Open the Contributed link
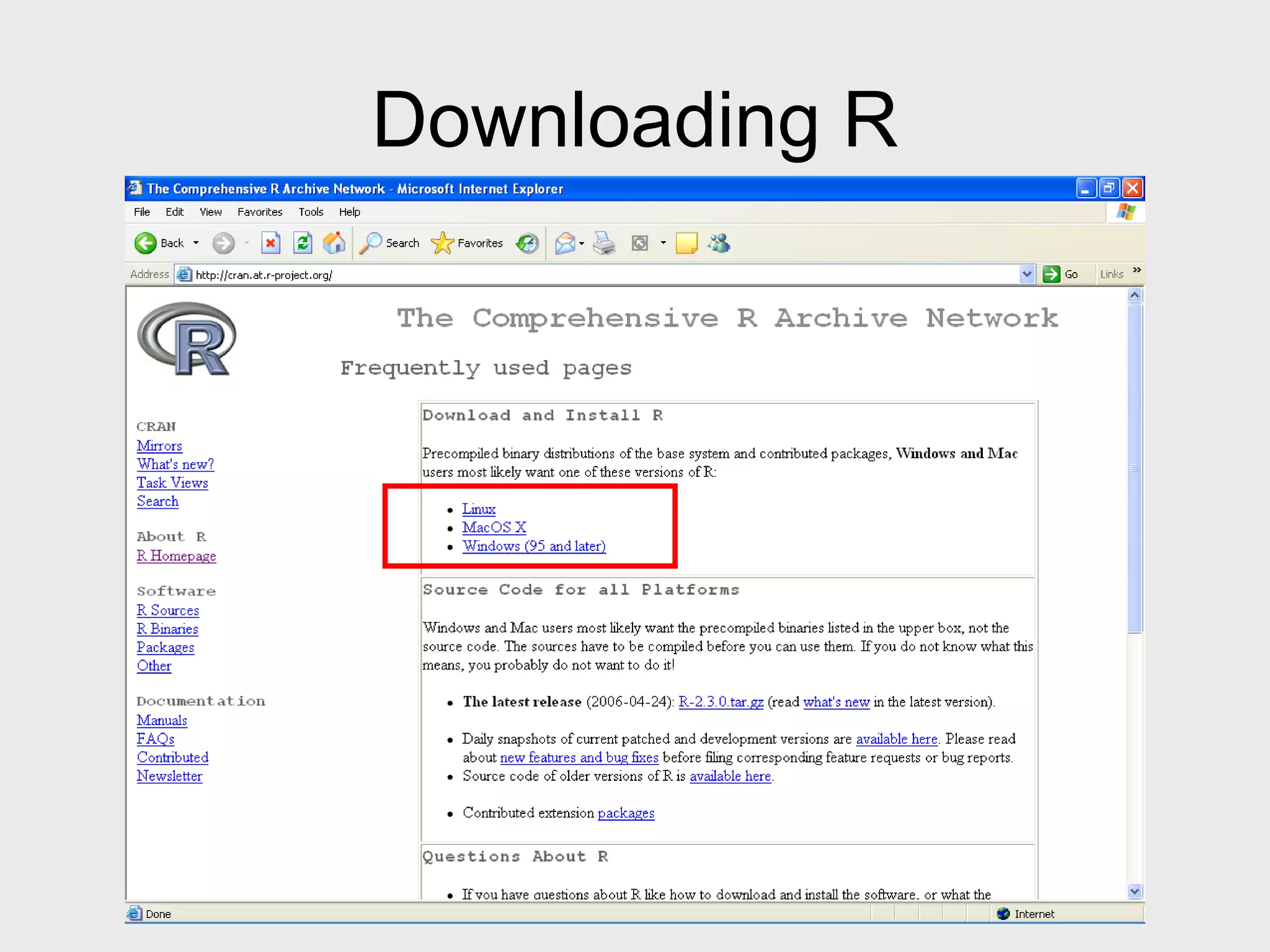Image resolution: width=1270 pixels, height=952 pixels. click(172, 758)
